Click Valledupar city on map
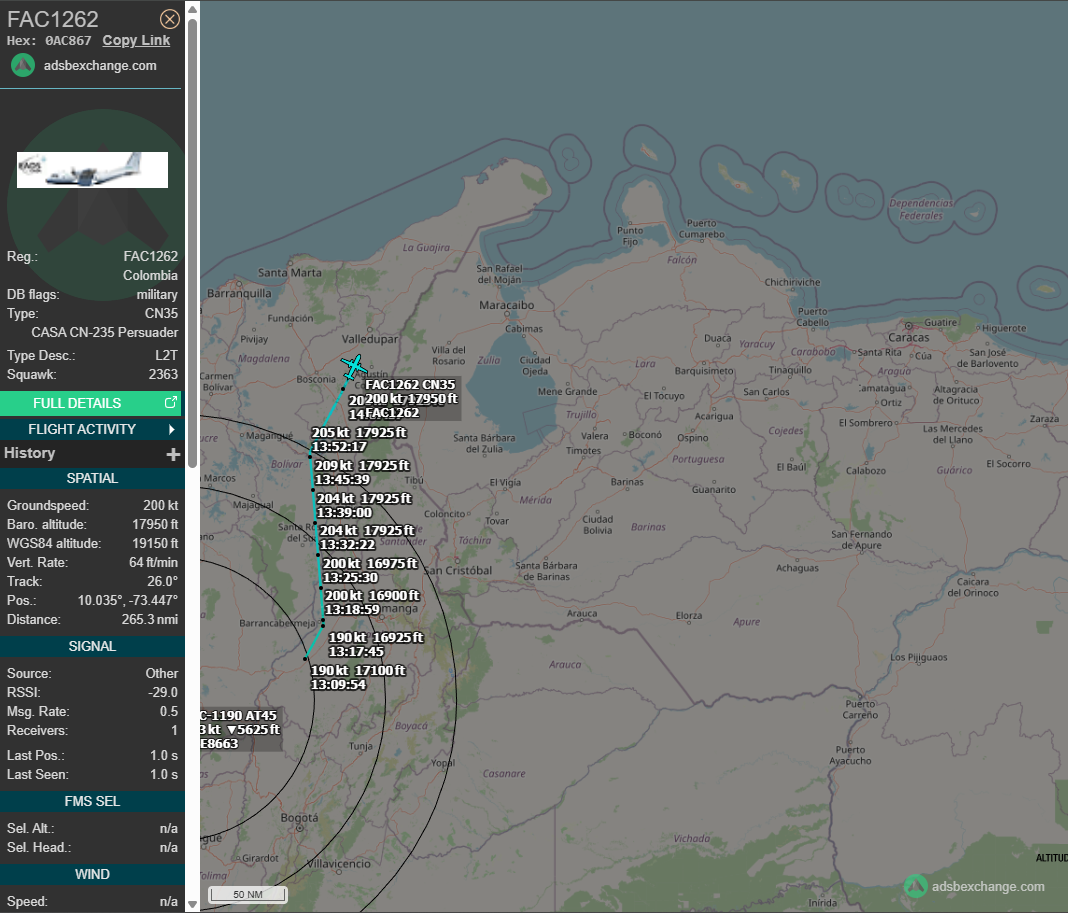 [x=370, y=339]
